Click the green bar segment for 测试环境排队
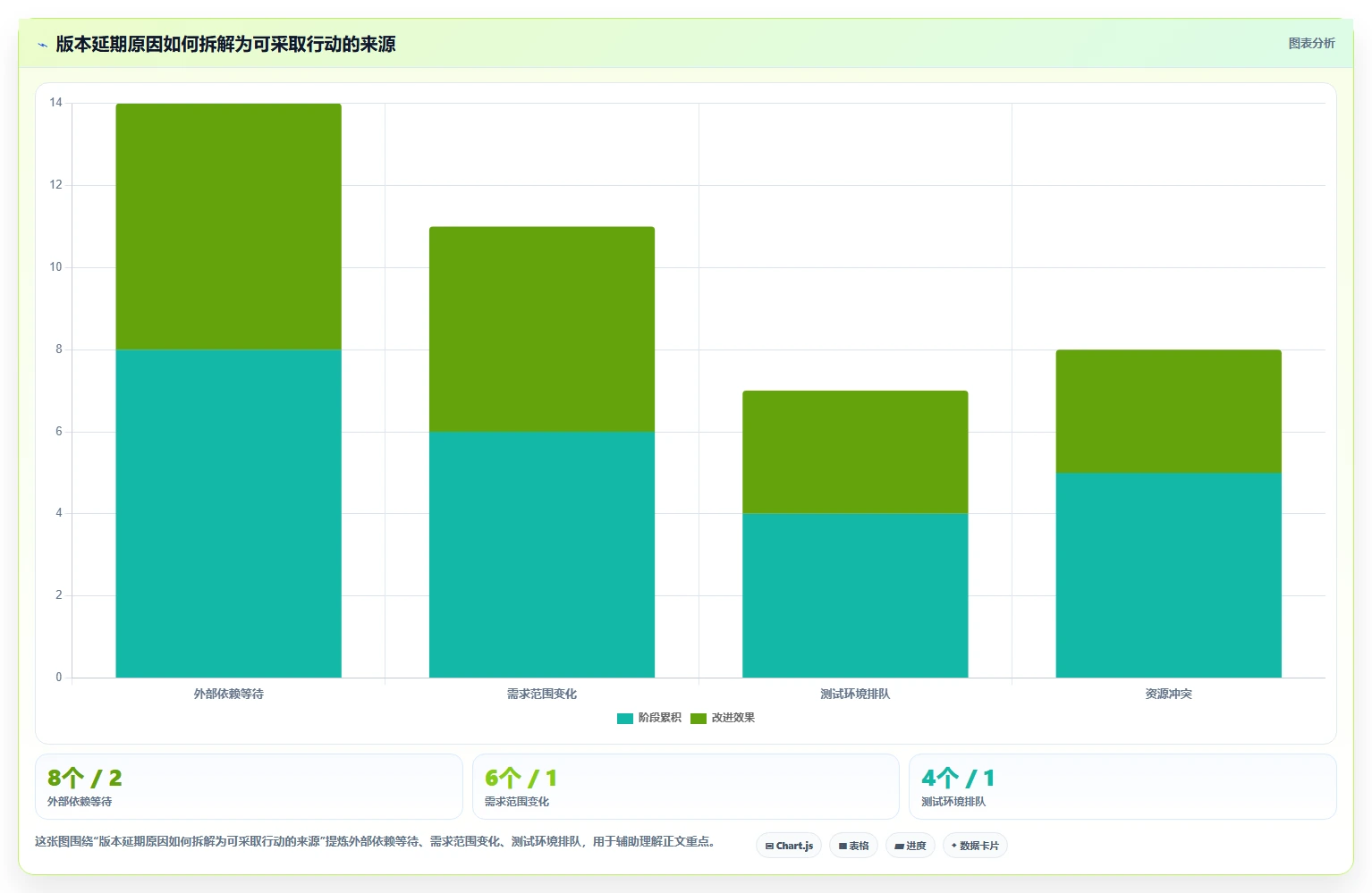Screen dimensions: 1372x893 [x=855, y=451]
